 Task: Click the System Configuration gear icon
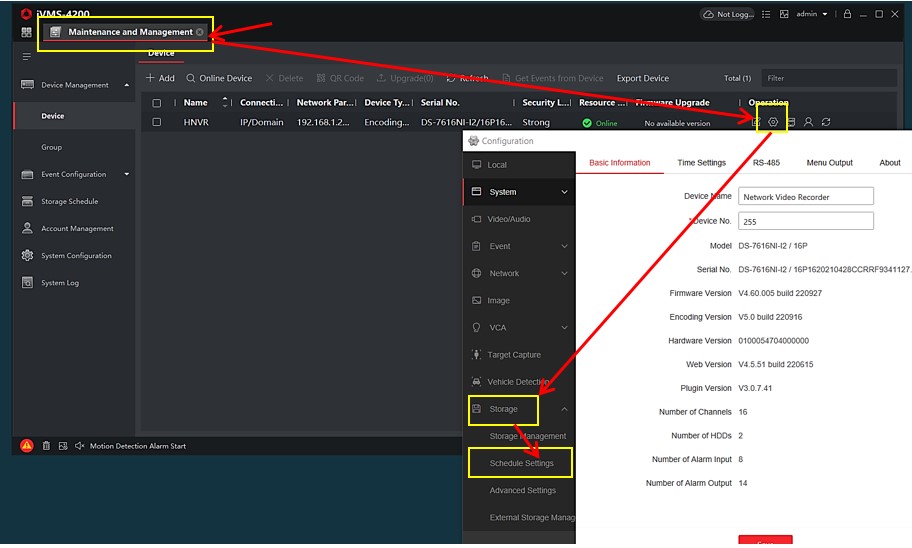tap(27, 255)
